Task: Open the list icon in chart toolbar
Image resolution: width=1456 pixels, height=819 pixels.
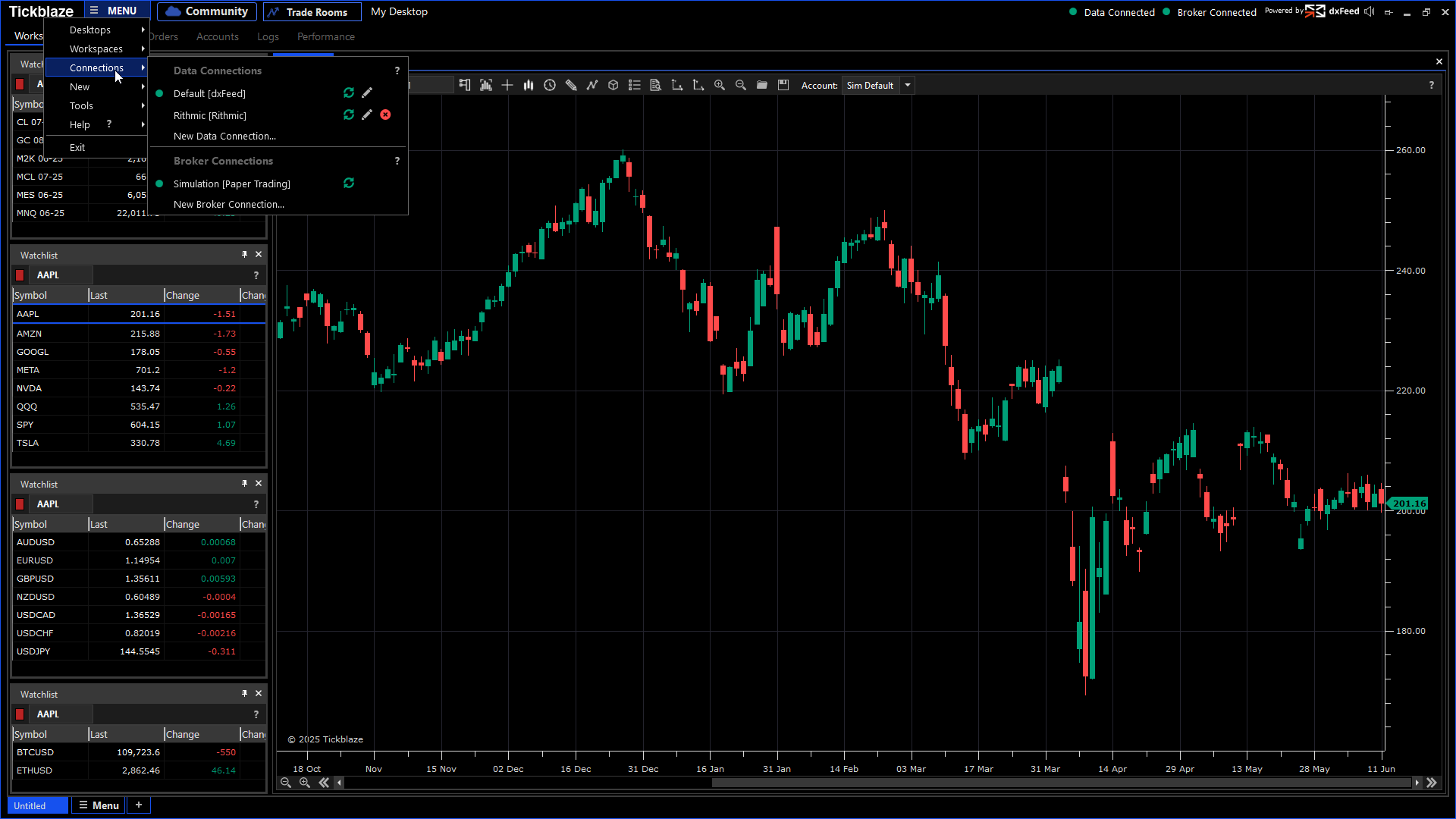Action: click(x=635, y=85)
